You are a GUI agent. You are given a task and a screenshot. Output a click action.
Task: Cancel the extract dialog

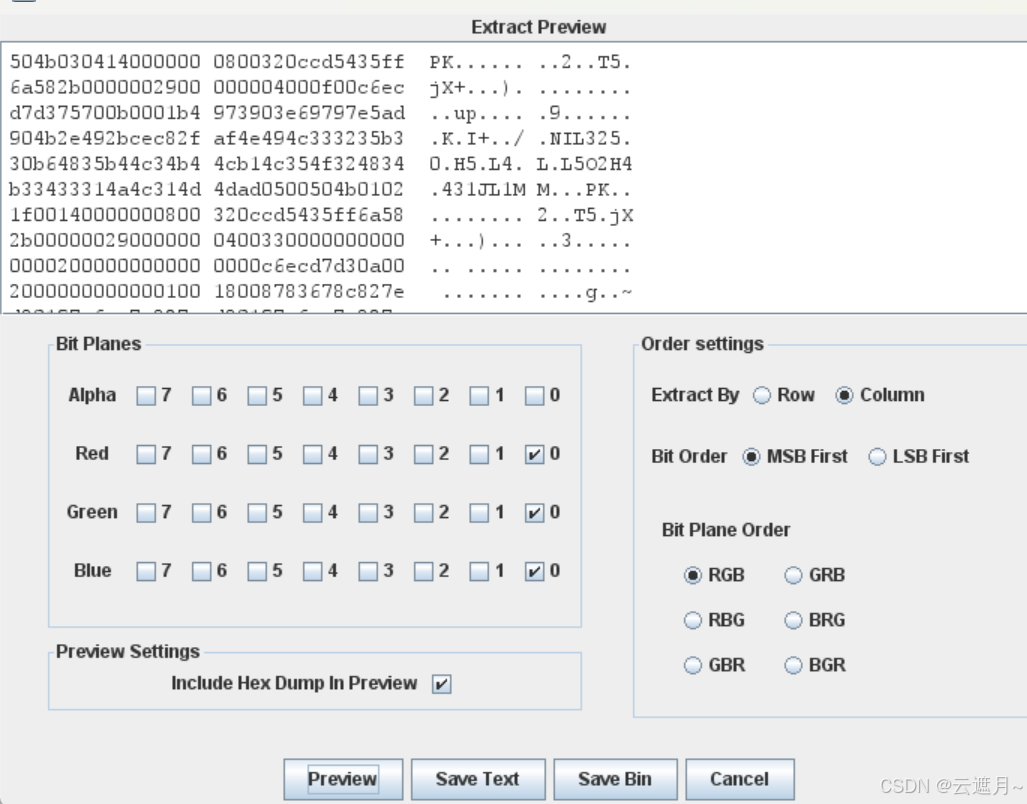click(x=739, y=778)
